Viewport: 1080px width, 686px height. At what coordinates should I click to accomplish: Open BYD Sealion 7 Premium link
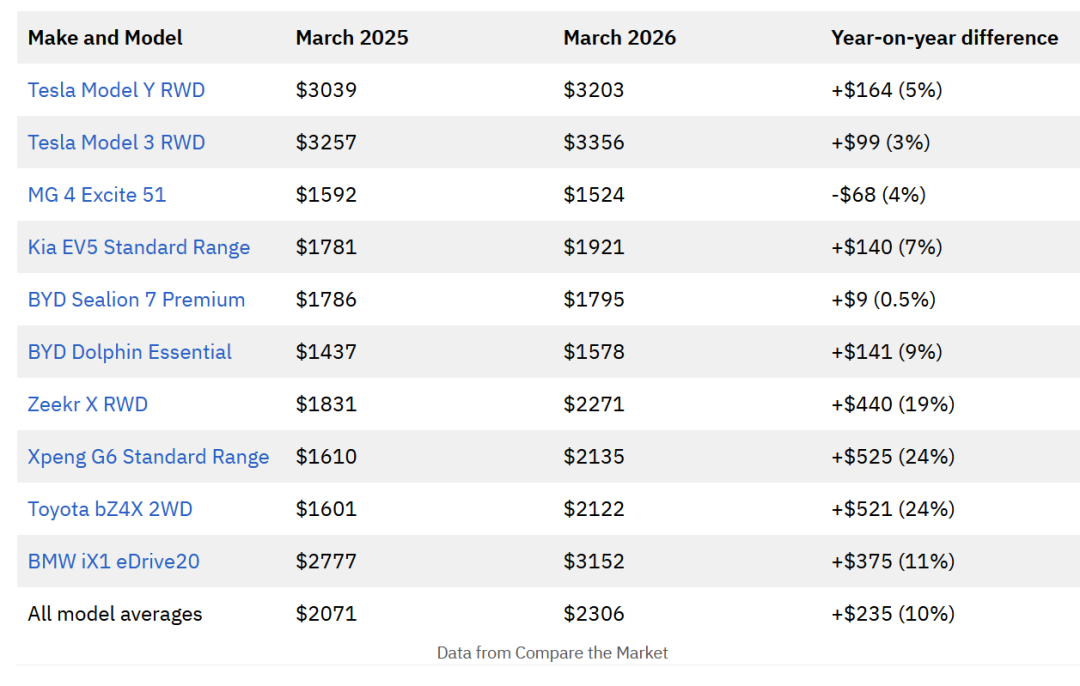click(136, 299)
